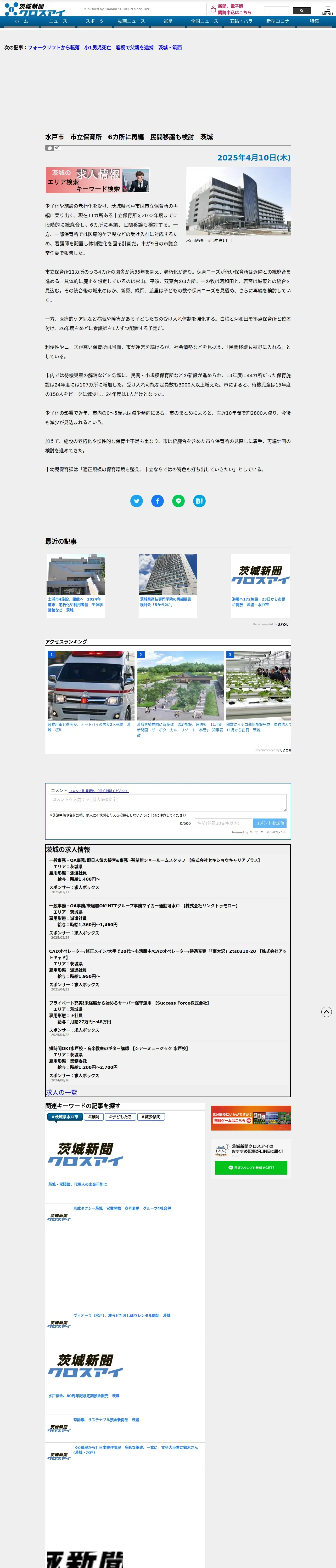Open recent article 土浦市4施設、閉館へ
Viewport: 336px width, 1568px height.
tap(76, 586)
